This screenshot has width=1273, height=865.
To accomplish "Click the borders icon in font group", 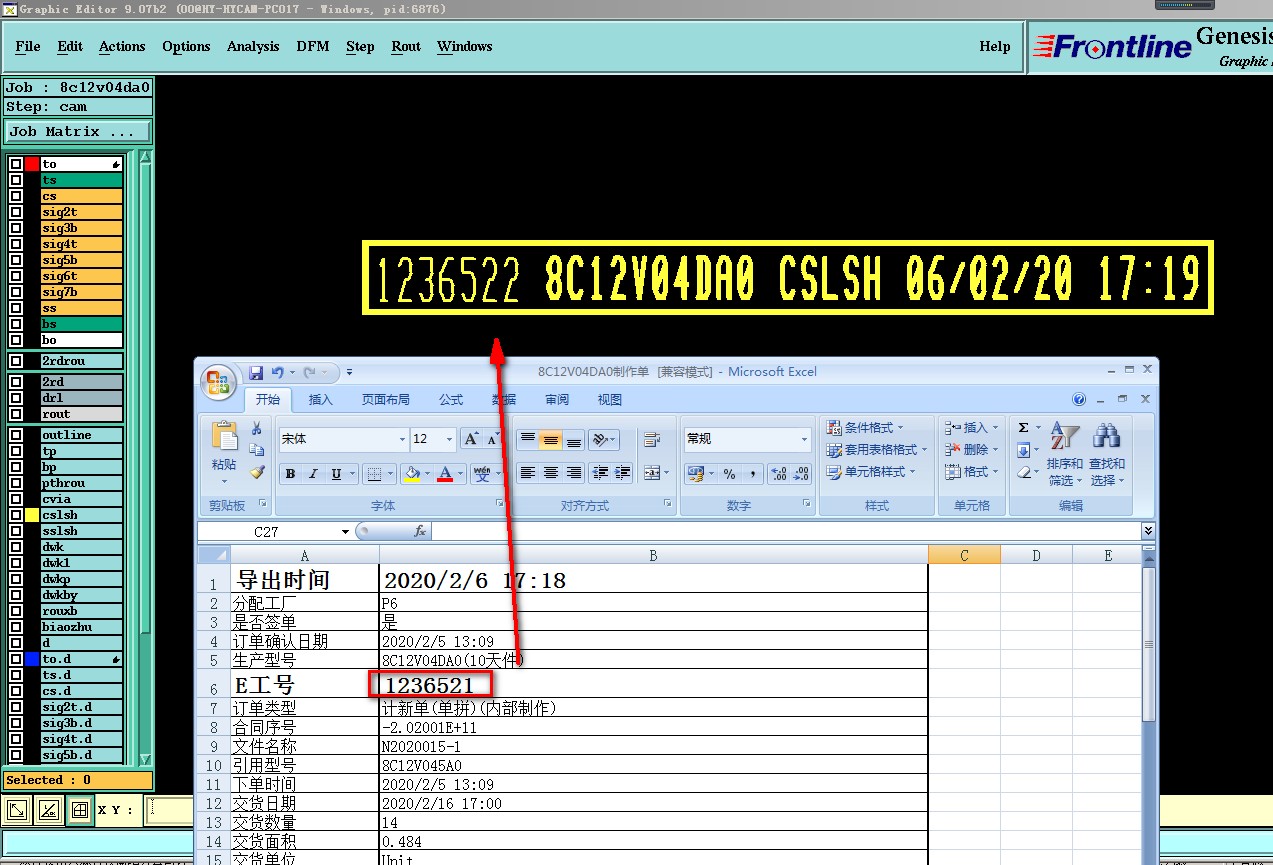I will point(373,474).
